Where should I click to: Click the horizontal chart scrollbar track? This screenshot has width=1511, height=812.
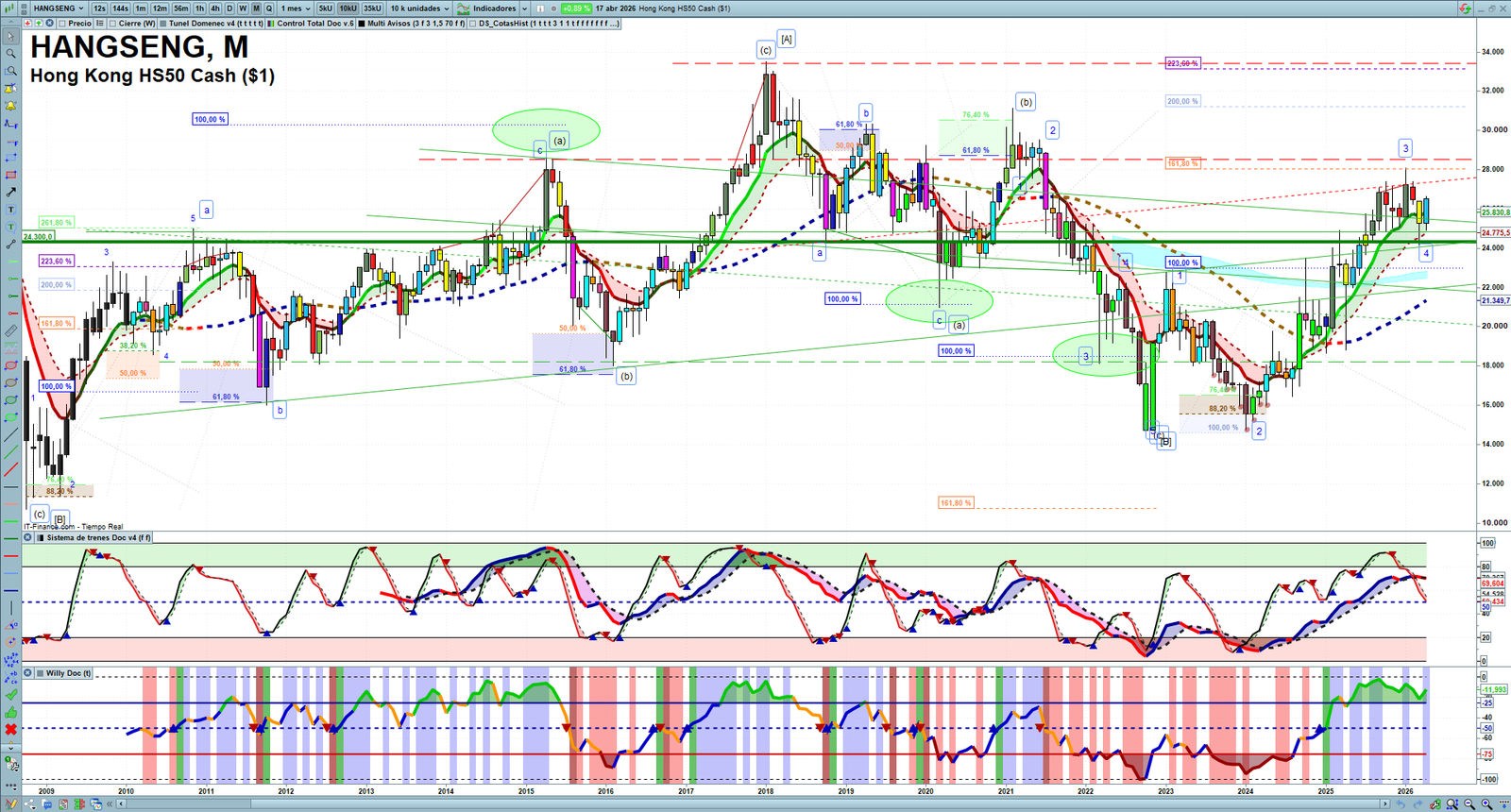751,804
